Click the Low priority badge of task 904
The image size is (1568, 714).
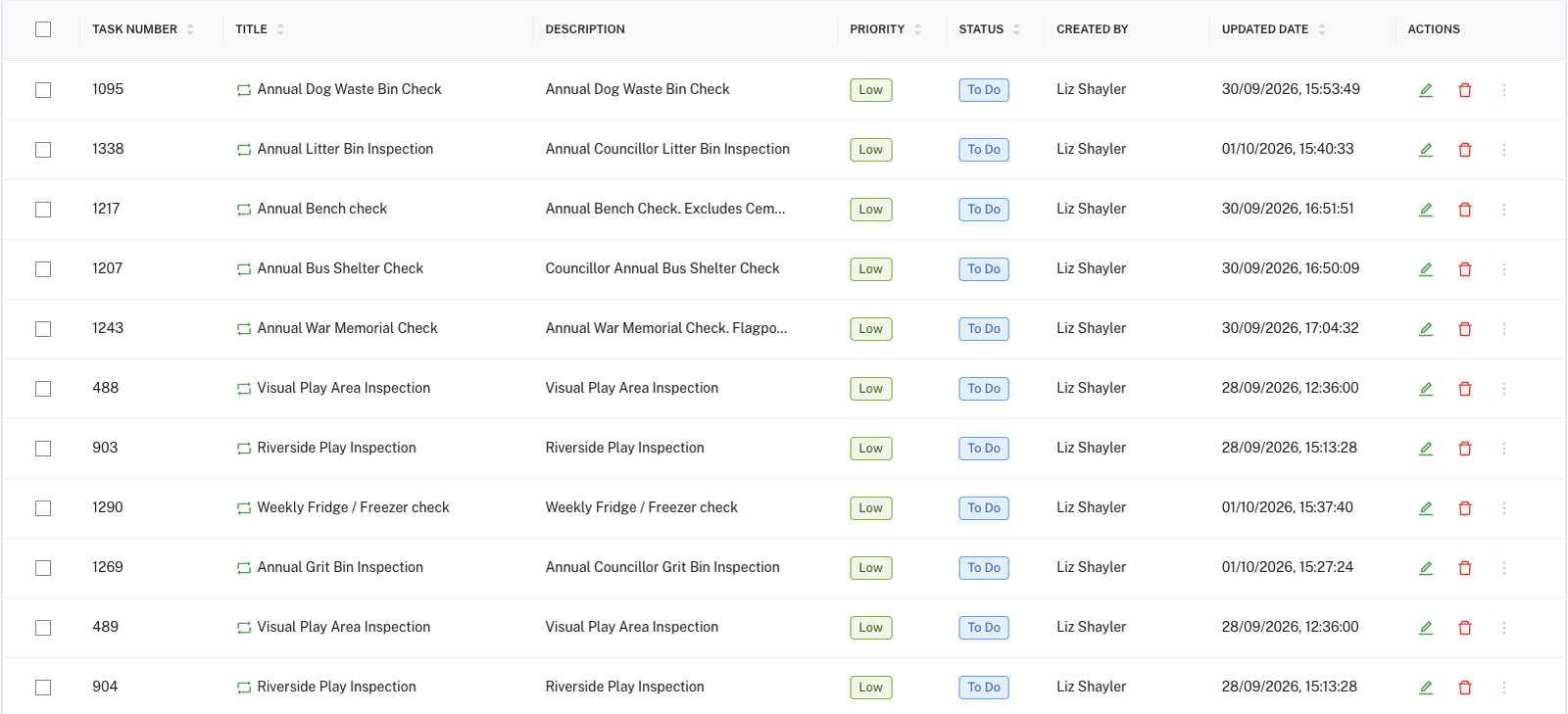[x=871, y=688]
